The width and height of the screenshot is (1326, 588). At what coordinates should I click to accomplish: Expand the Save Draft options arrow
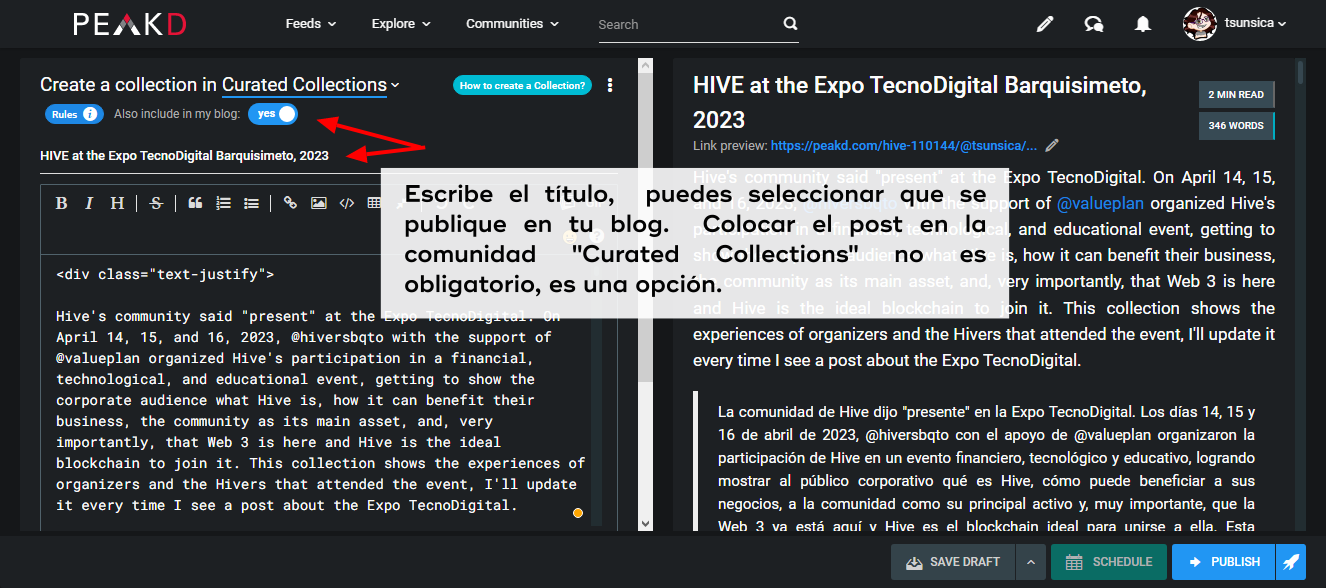pos(1030,562)
